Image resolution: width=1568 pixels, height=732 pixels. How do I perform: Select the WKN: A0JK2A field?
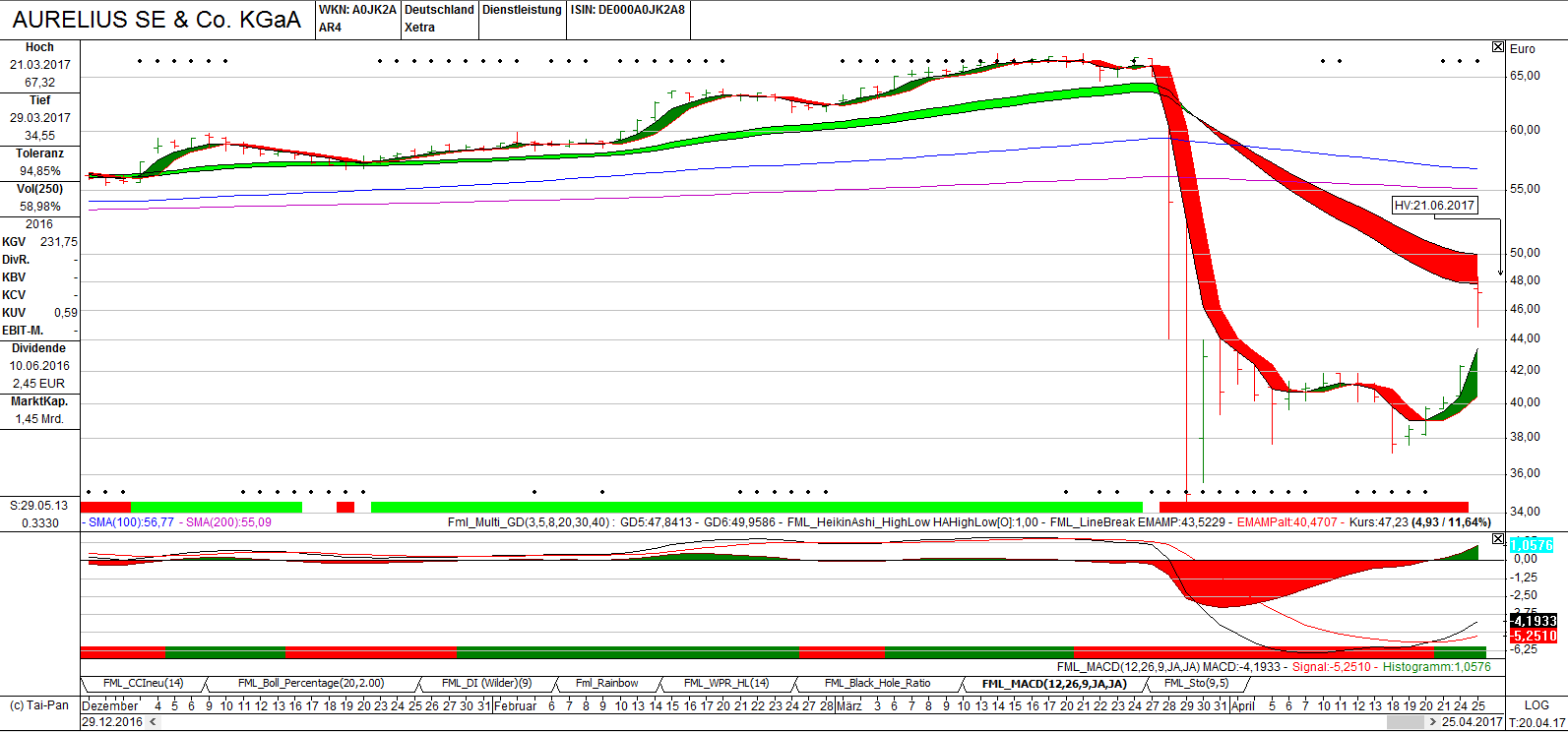(x=357, y=10)
